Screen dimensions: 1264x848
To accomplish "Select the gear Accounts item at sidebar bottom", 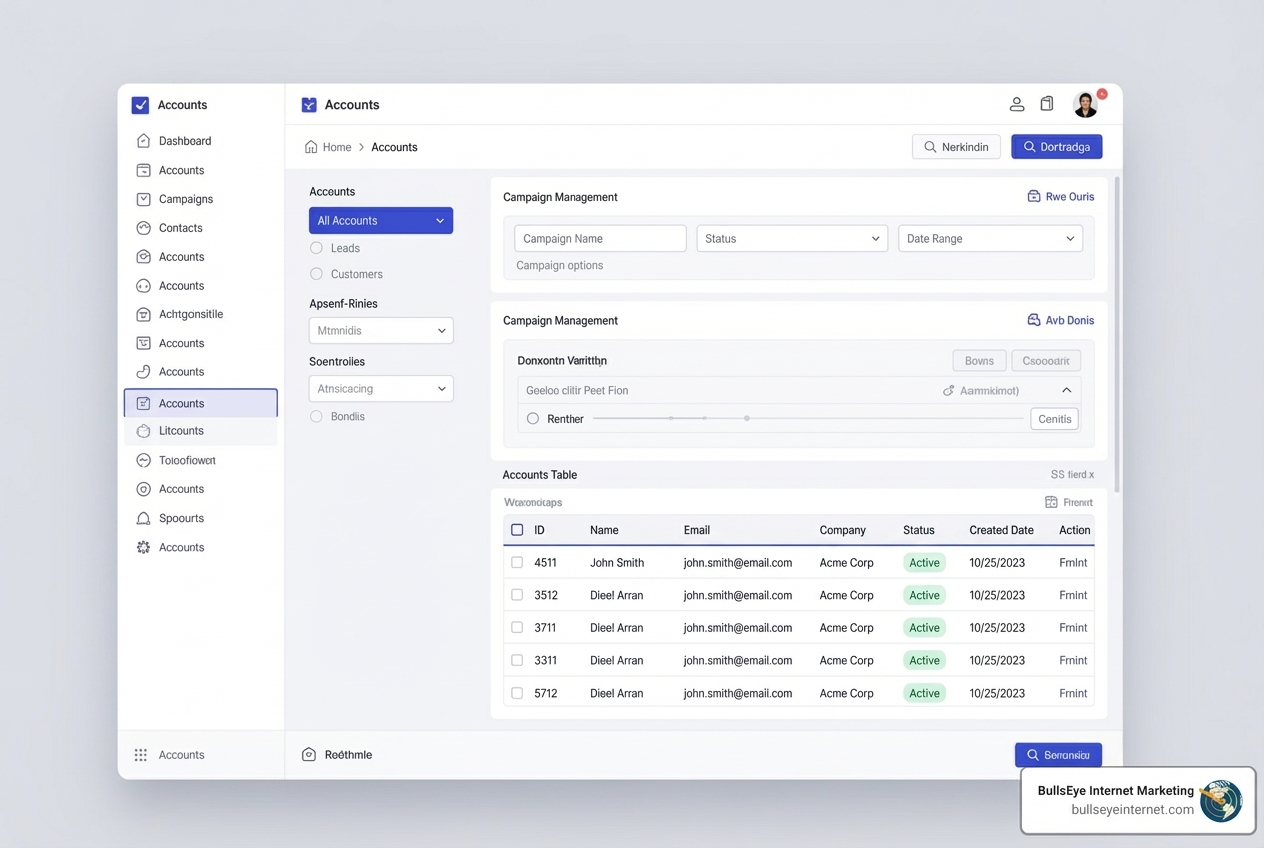I will (x=141, y=547).
